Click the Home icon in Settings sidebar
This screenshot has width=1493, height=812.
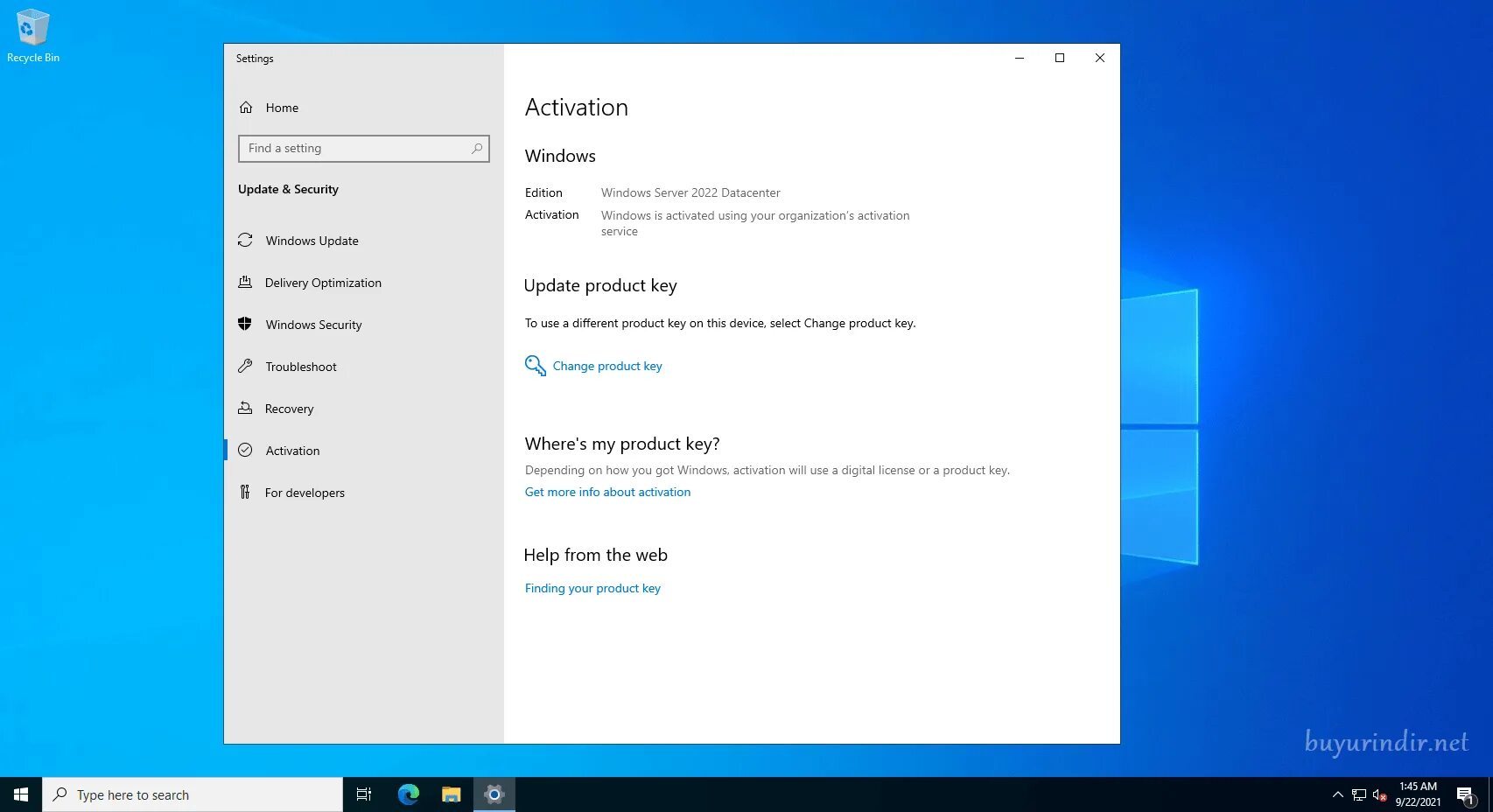[x=246, y=108]
